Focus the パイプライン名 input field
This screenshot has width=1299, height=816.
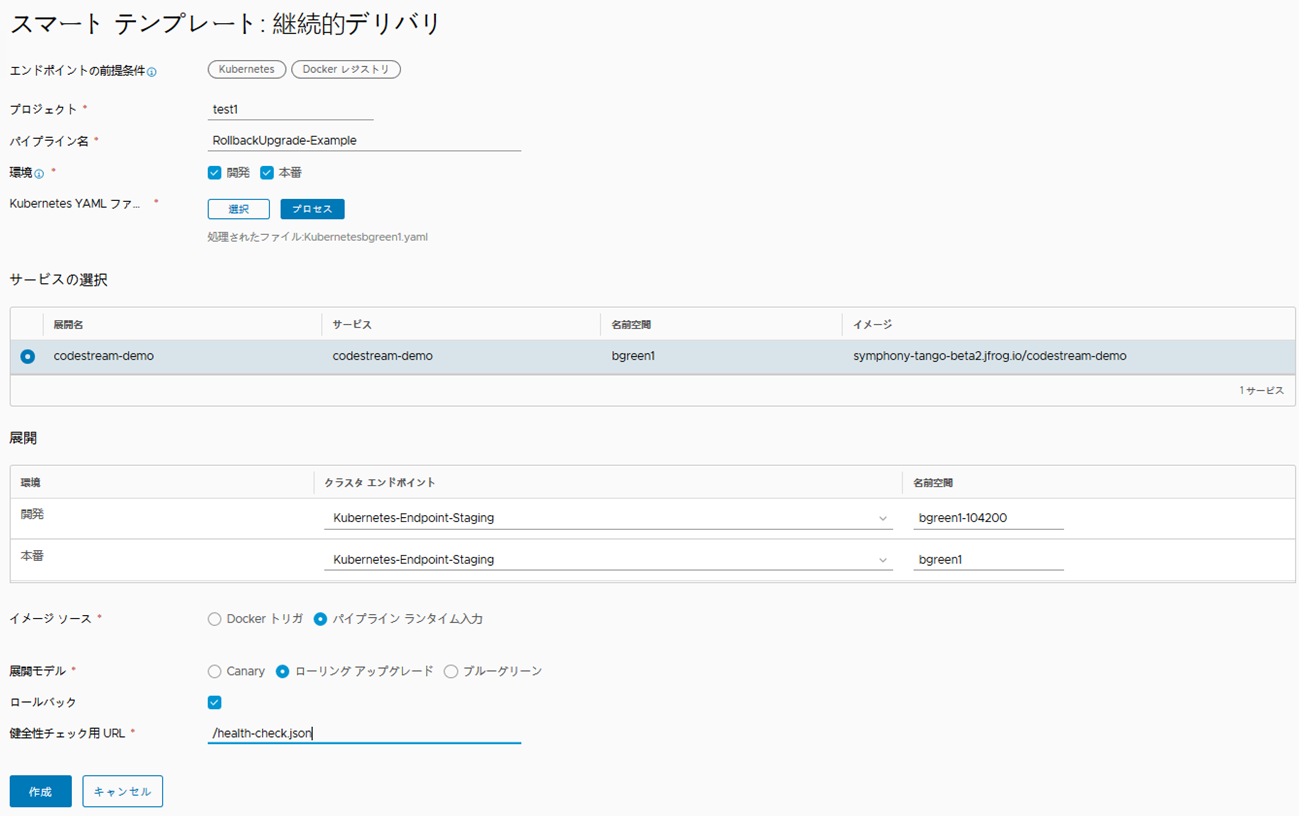tap(364, 140)
